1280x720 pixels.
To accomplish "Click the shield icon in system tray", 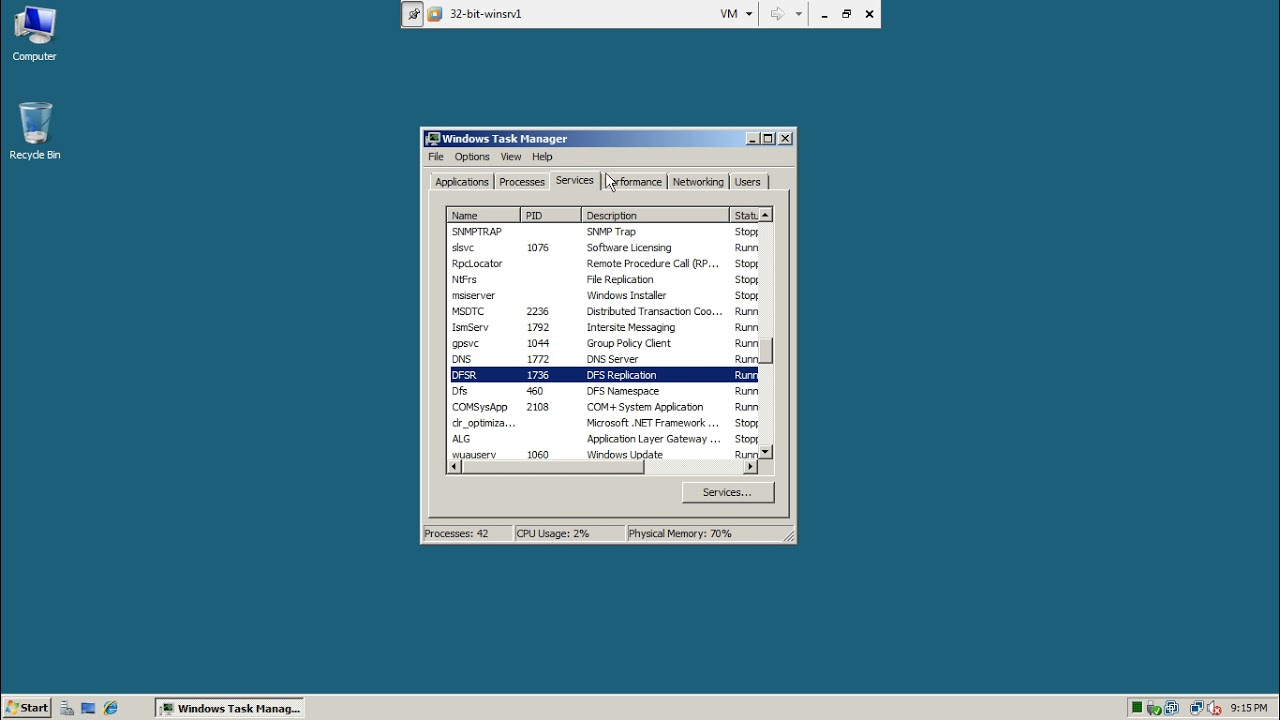I will click(x=1154, y=708).
